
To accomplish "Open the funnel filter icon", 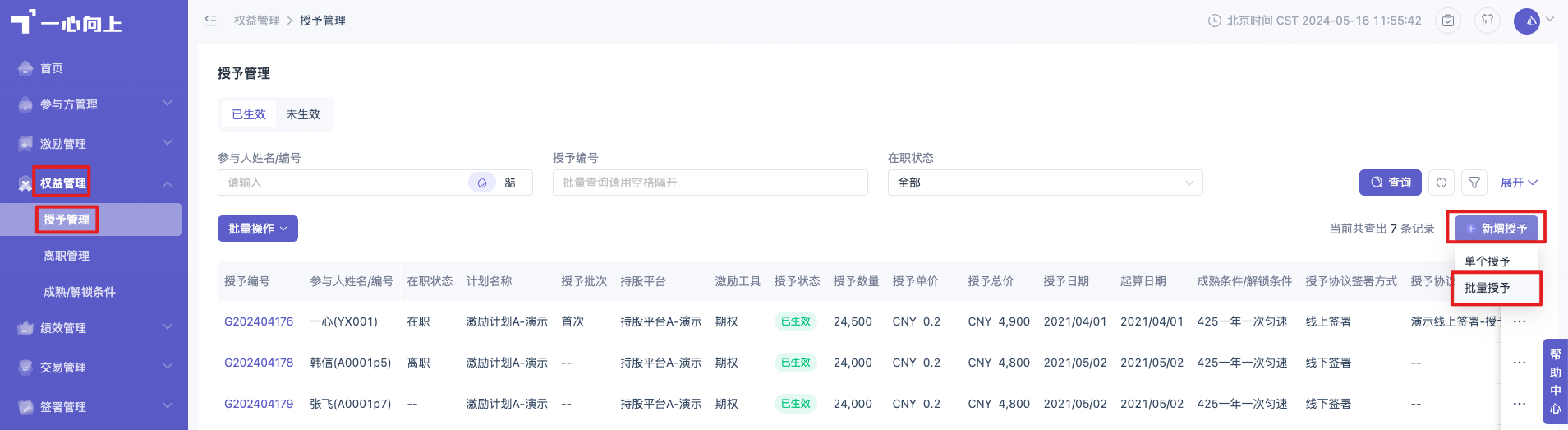I will [1474, 183].
